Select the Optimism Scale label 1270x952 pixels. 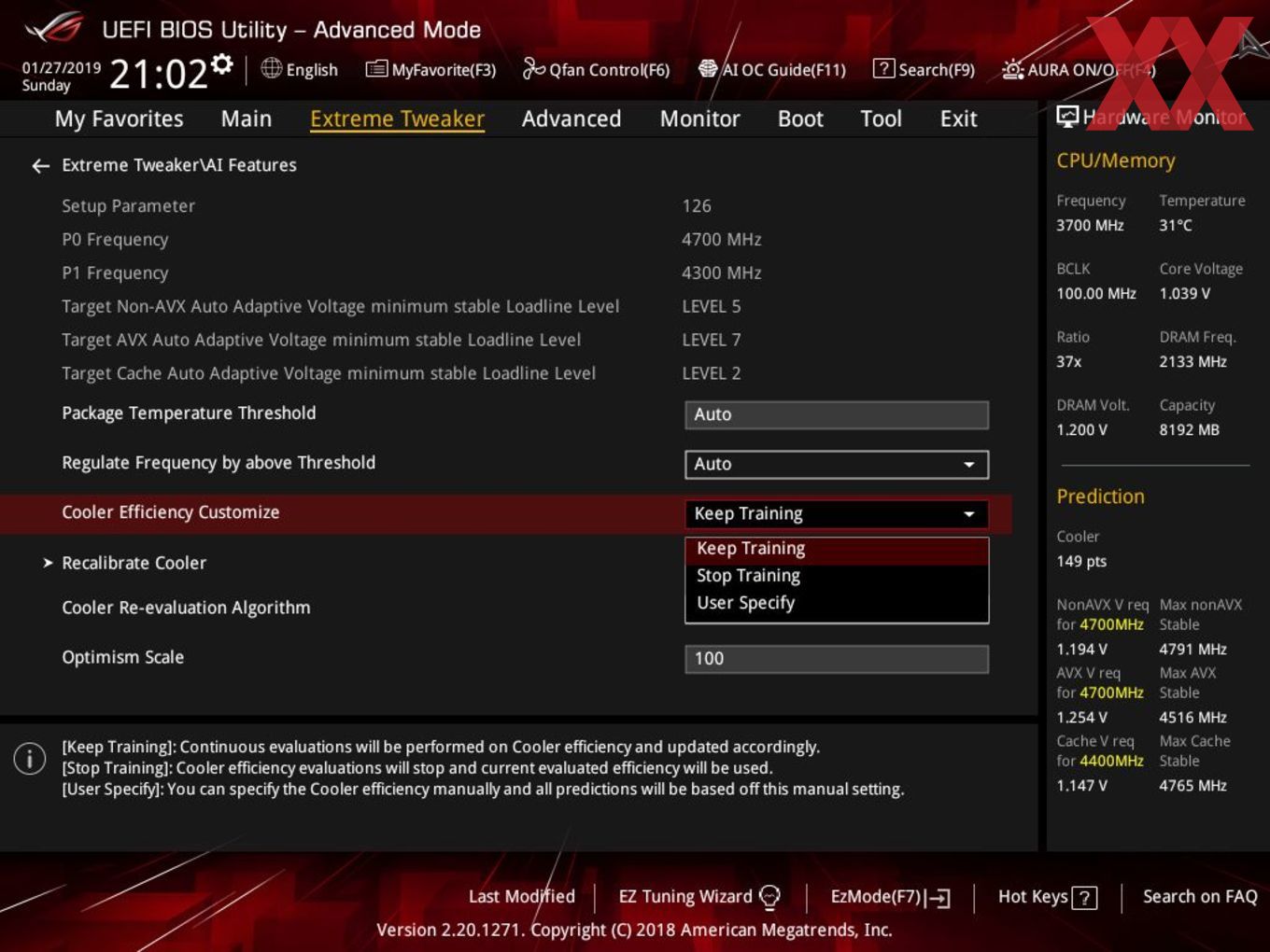pos(122,657)
